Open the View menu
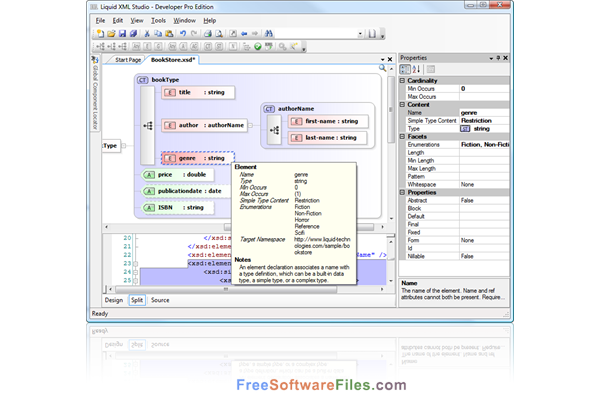This screenshot has height=400, width=600. [137, 21]
